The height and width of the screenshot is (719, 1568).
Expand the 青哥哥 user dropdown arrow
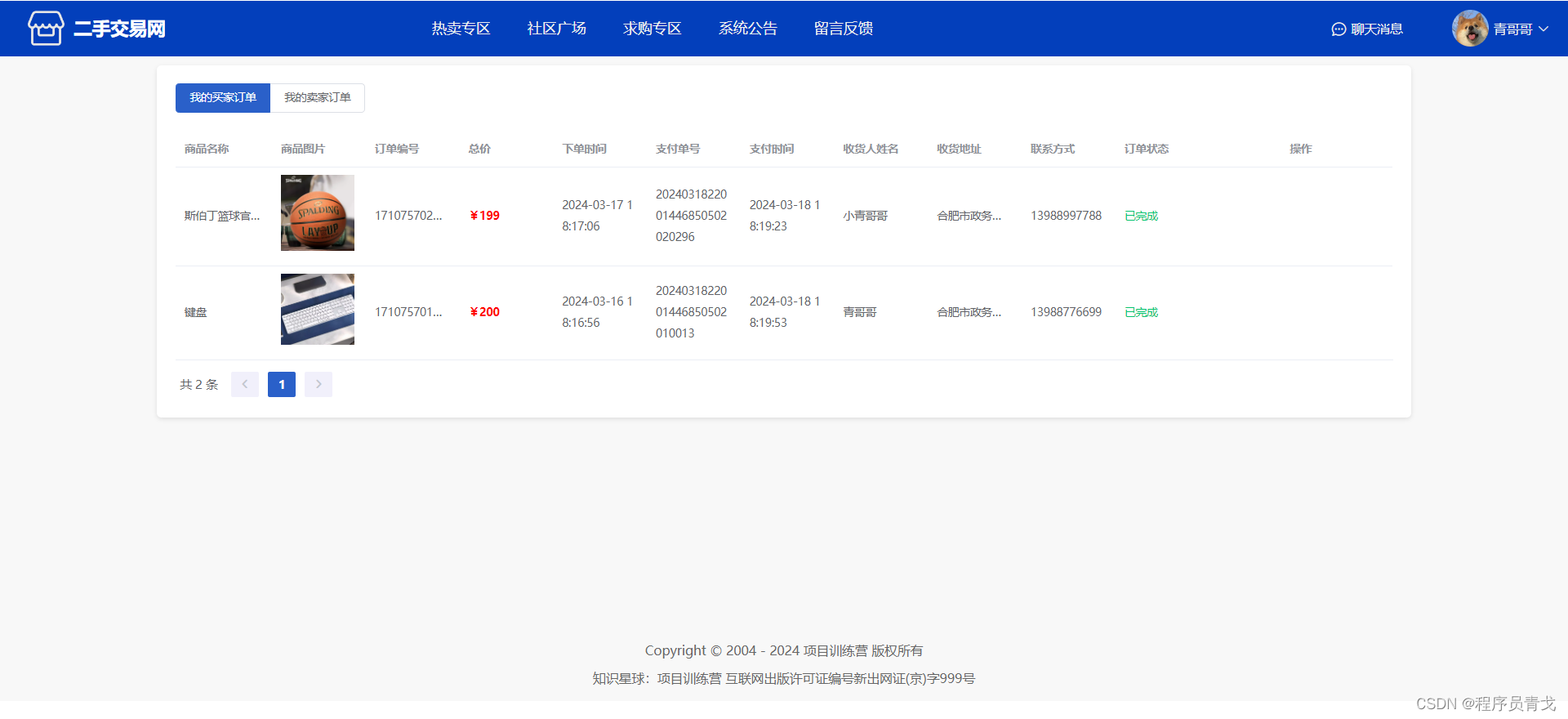(1543, 29)
